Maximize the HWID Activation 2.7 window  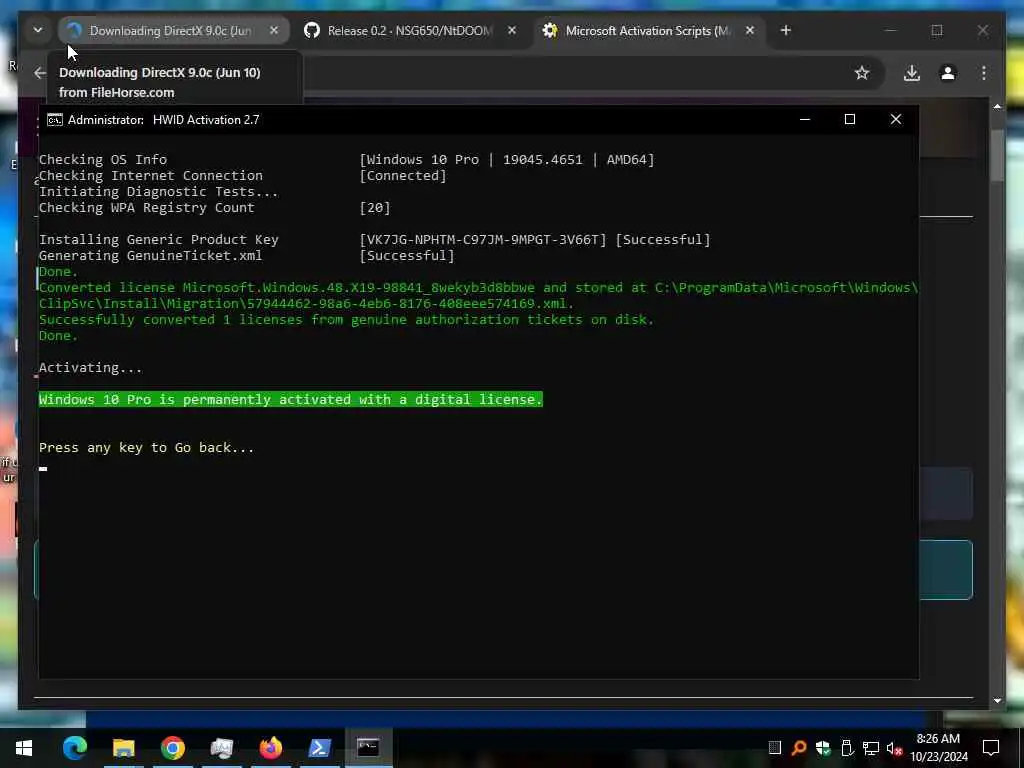pos(850,120)
